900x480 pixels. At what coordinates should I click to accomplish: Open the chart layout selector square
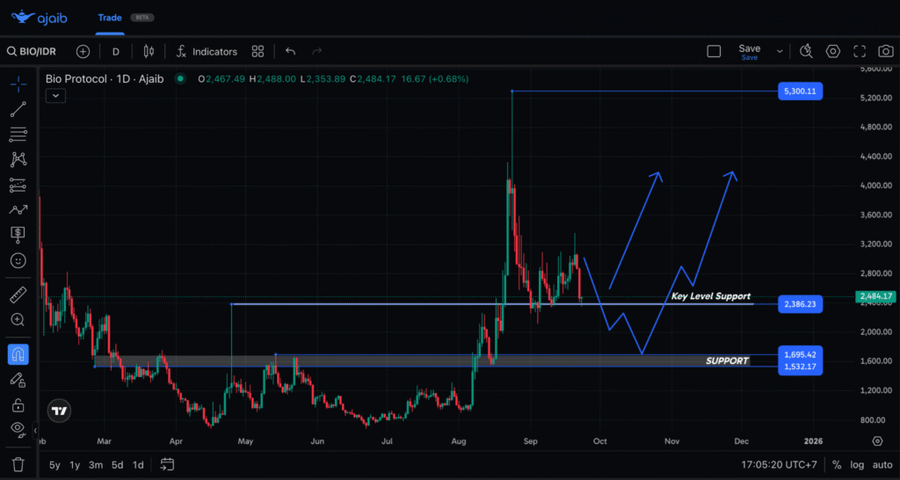point(714,52)
